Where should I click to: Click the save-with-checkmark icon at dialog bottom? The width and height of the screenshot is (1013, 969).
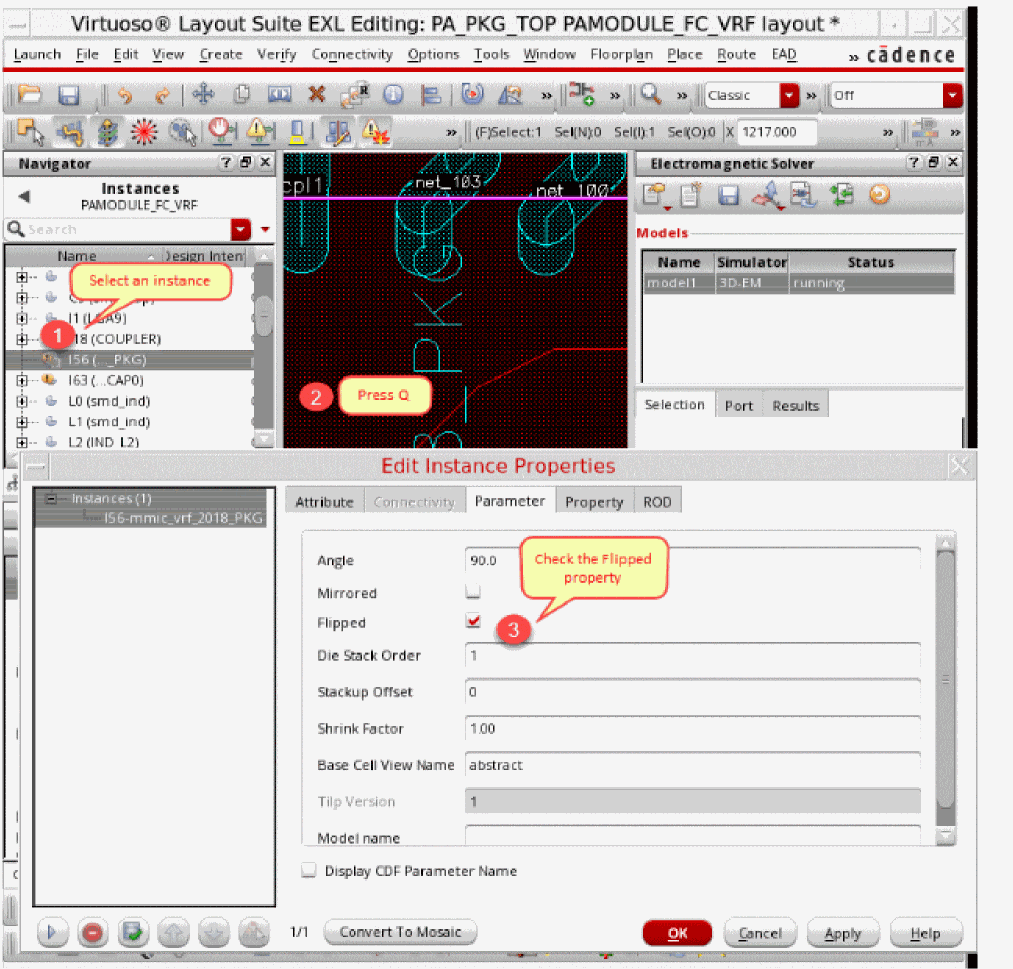click(x=133, y=932)
